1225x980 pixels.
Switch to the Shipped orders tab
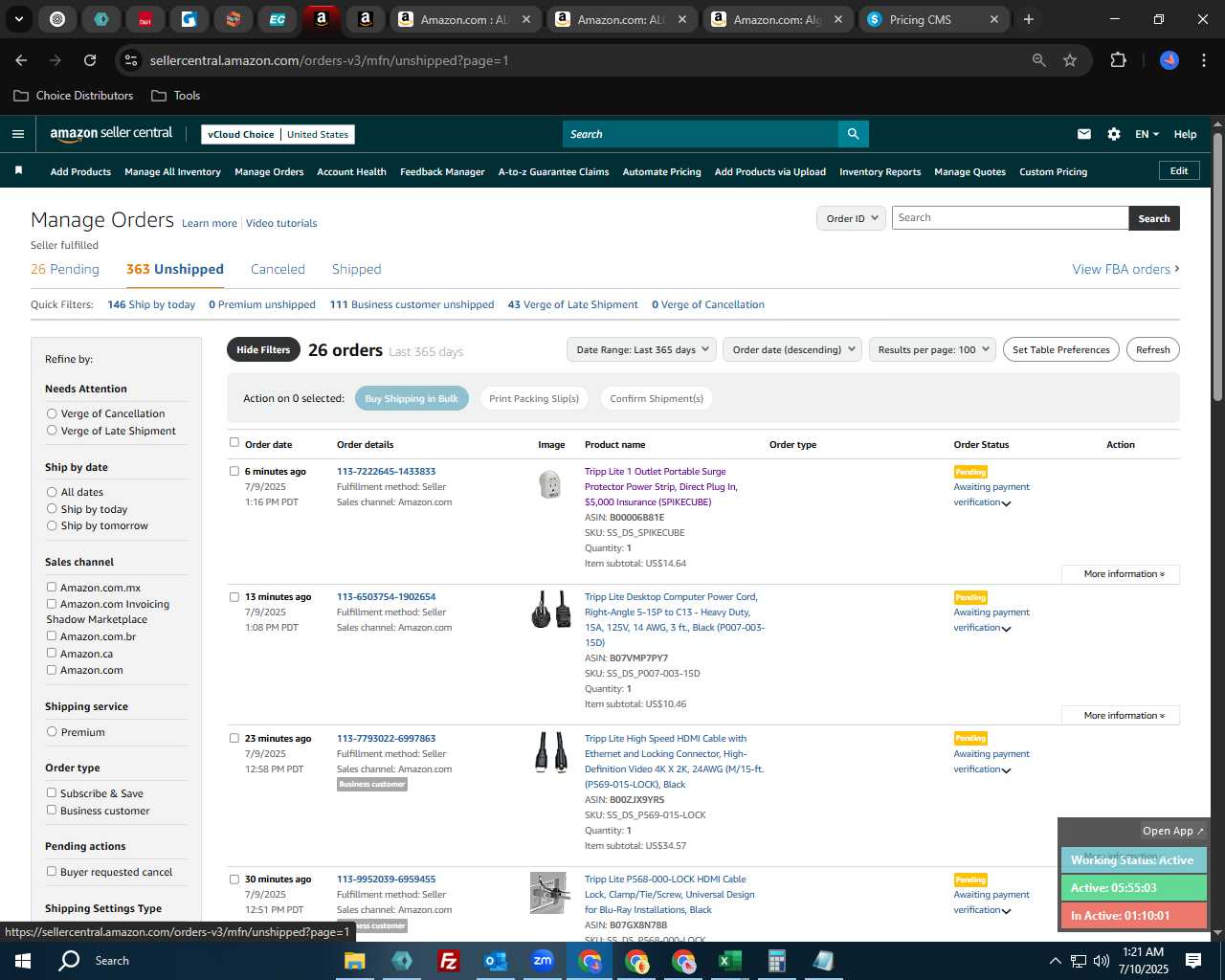pyautogui.click(x=356, y=269)
